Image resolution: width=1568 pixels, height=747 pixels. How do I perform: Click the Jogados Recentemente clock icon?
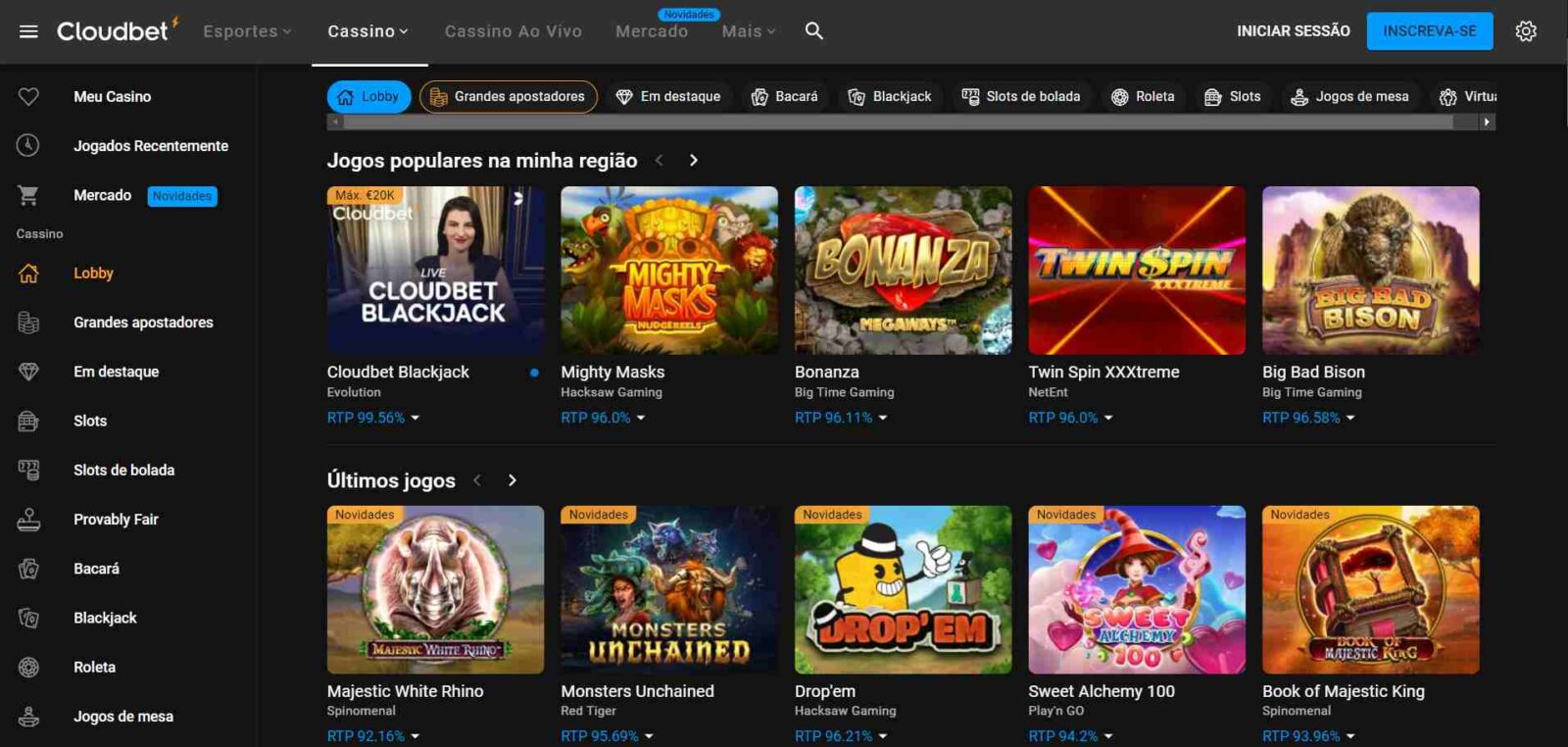(28, 145)
